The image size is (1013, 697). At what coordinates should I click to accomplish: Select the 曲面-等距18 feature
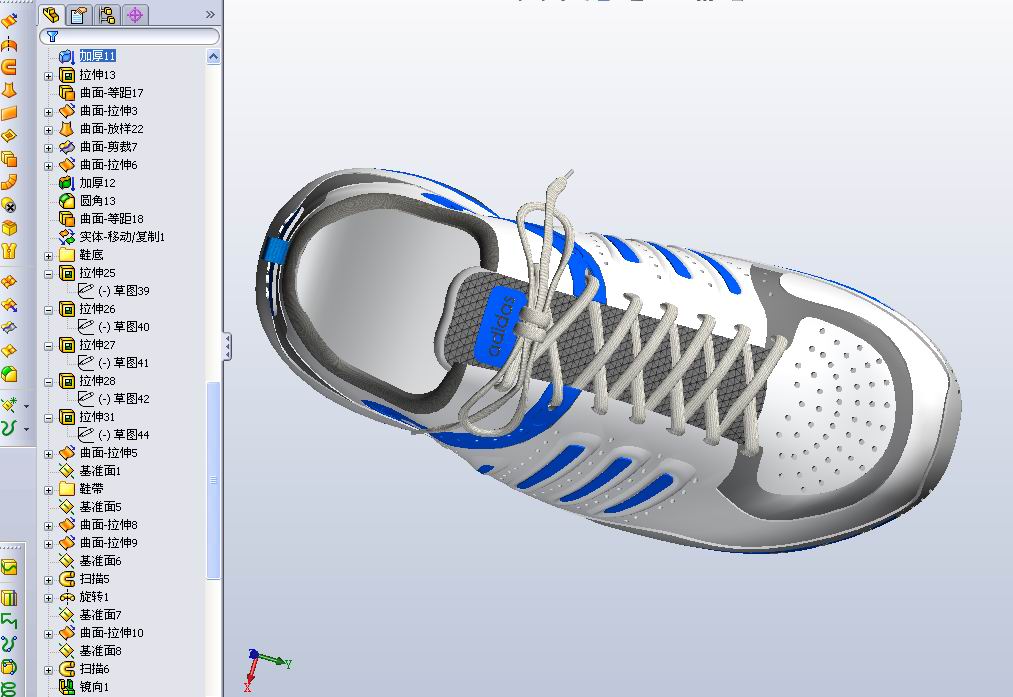point(111,219)
